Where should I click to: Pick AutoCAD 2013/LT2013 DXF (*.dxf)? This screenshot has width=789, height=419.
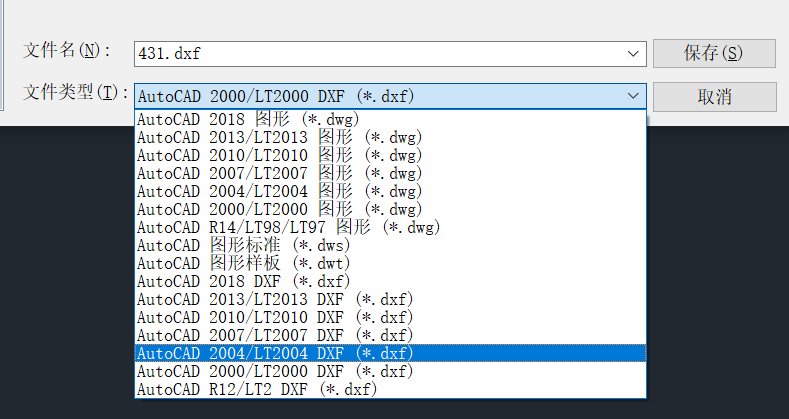[390, 299]
